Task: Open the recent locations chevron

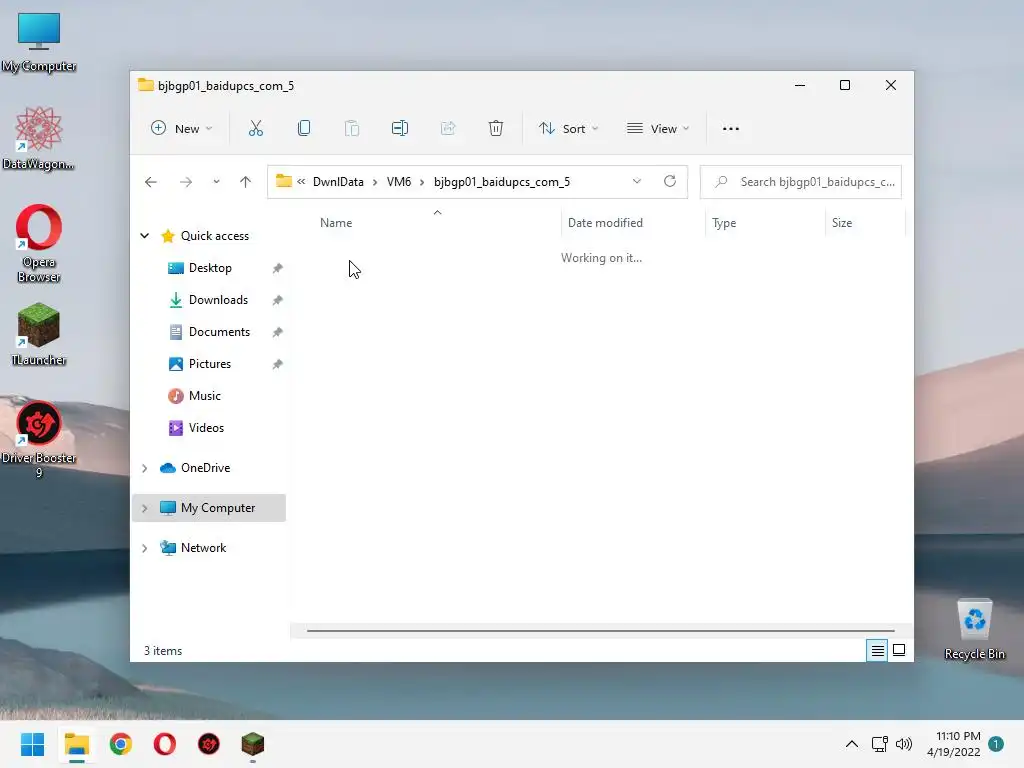Action: (x=216, y=182)
